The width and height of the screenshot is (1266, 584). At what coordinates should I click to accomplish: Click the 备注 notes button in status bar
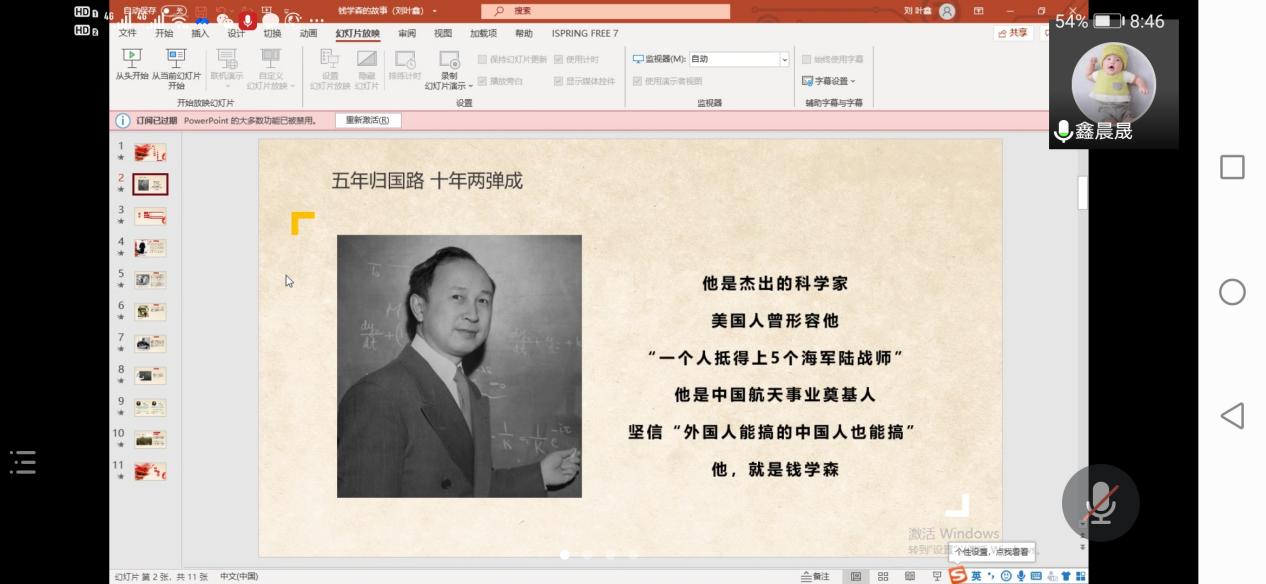(x=816, y=576)
